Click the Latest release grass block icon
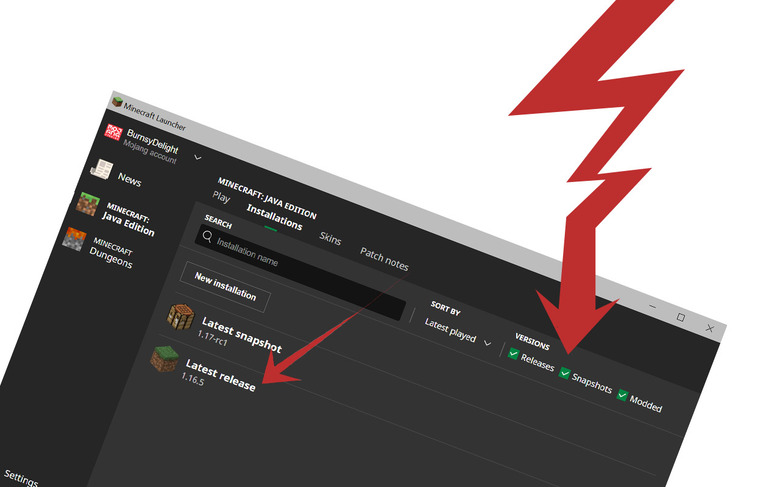Image resolution: width=780 pixels, height=487 pixels. [165, 359]
